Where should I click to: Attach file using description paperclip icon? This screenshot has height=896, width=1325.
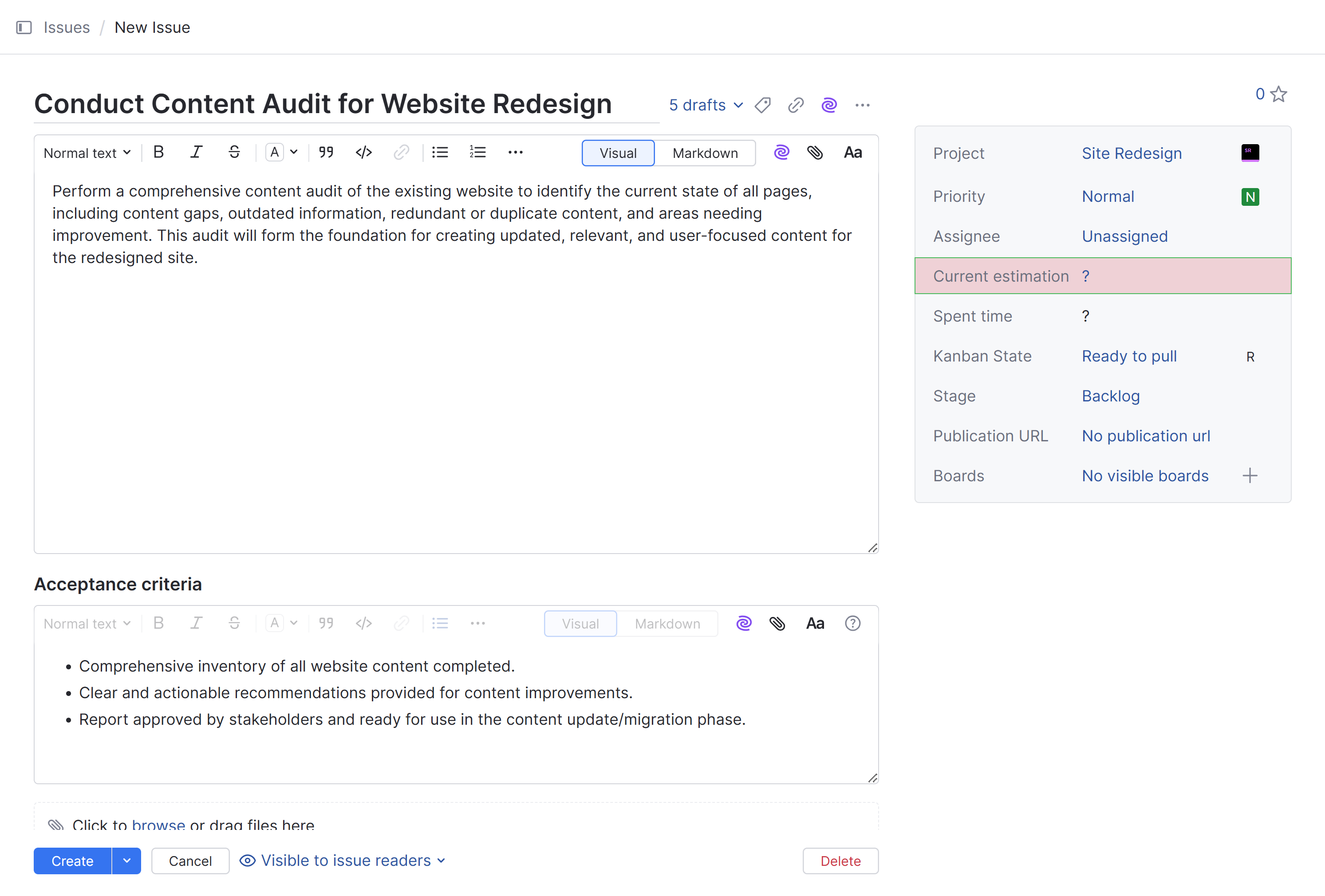coord(815,152)
